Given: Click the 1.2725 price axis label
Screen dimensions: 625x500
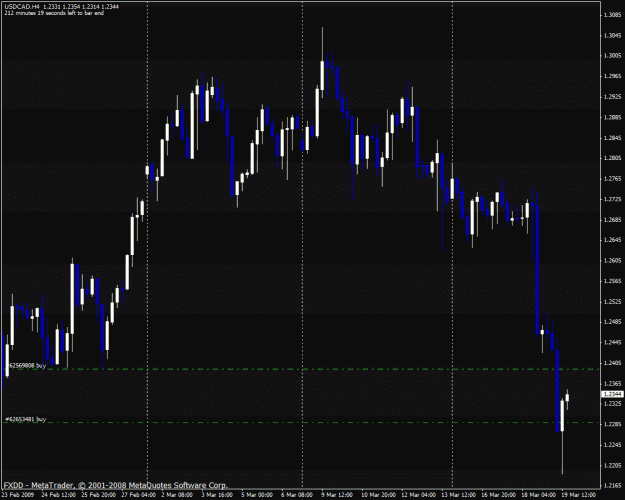Looking at the screenshot, I should click(x=613, y=199).
